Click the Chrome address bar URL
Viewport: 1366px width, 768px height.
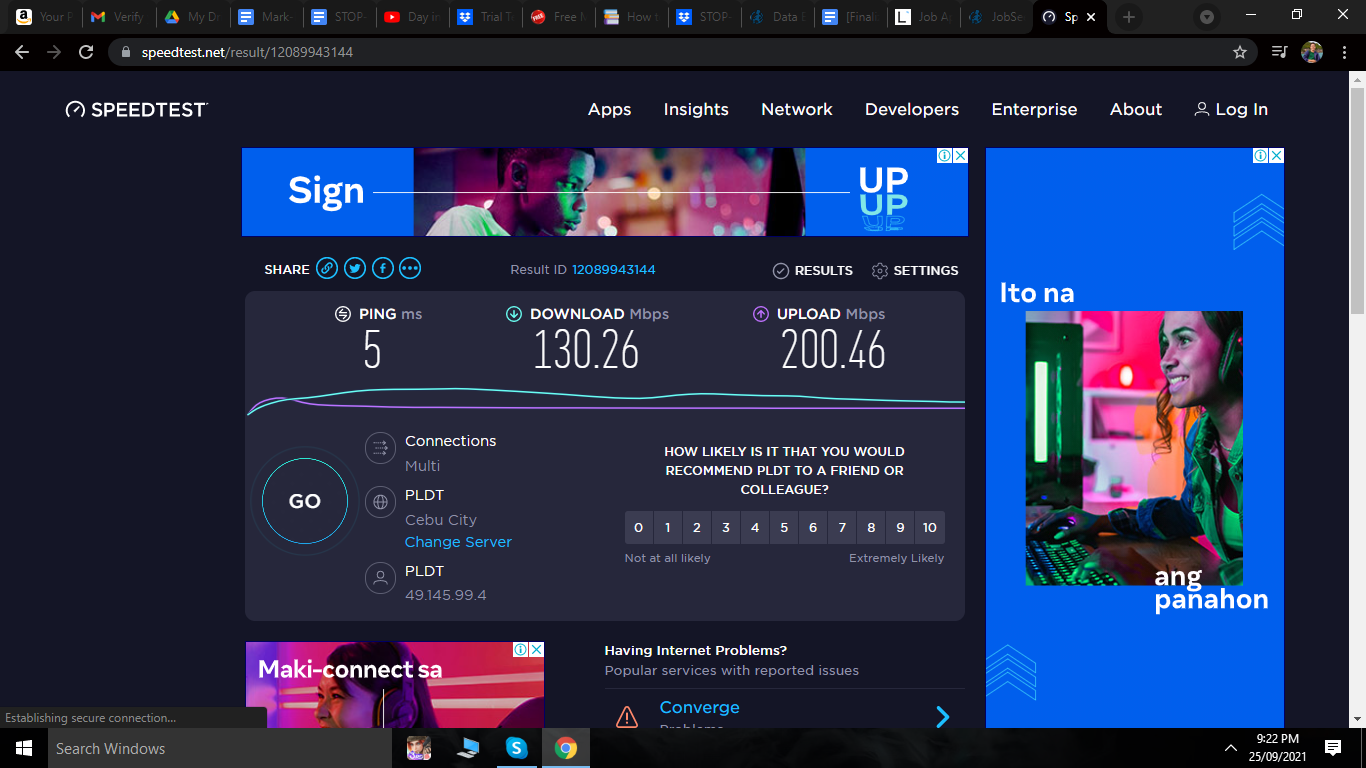point(245,52)
